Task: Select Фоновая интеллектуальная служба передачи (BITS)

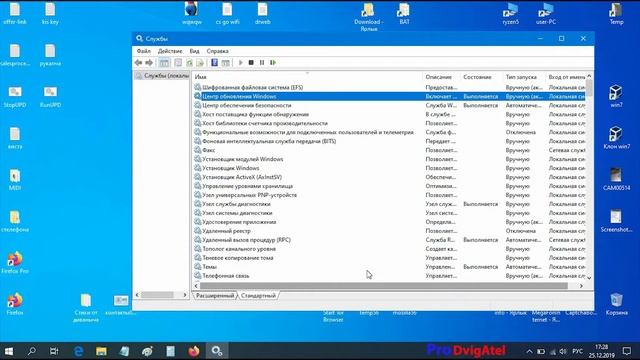Action: pos(390,141)
